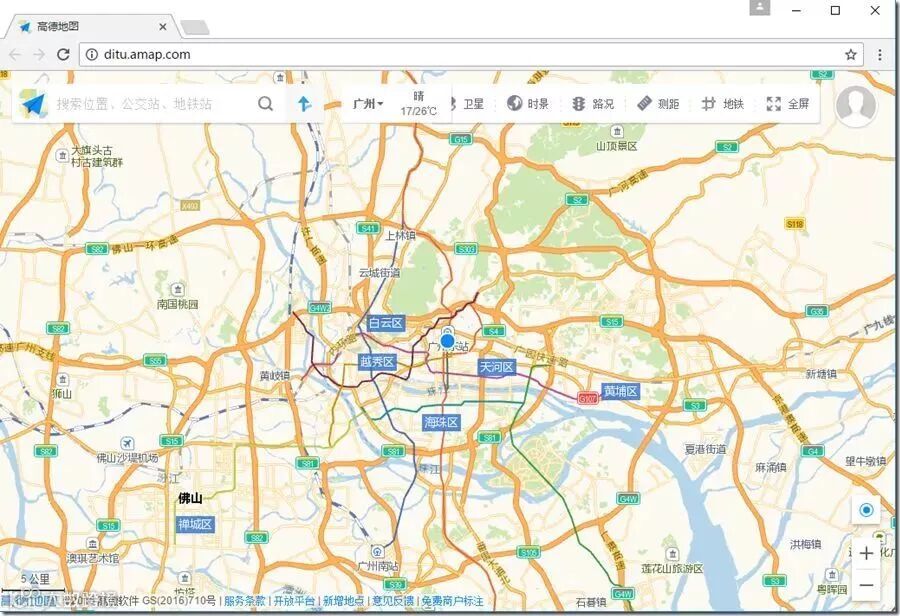Viewport: 900px width, 616px height.
Task: Click the 洪梅镇 town label
Action: click(x=805, y=544)
